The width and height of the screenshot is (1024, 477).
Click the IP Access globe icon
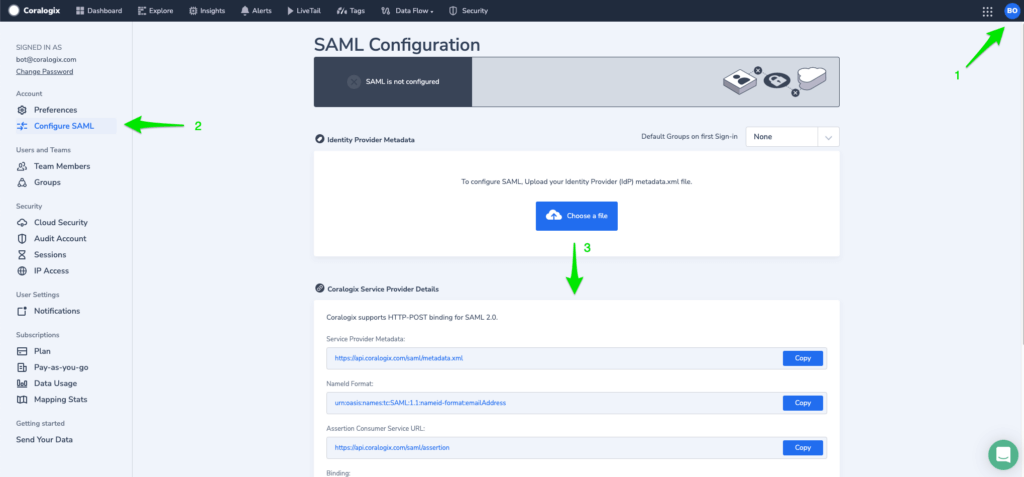click(22, 271)
